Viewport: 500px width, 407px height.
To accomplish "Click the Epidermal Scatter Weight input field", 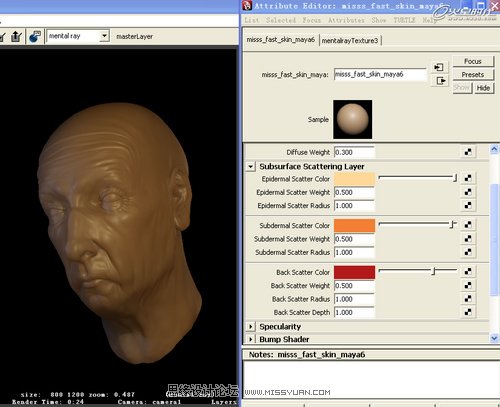I will click(354, 192).
